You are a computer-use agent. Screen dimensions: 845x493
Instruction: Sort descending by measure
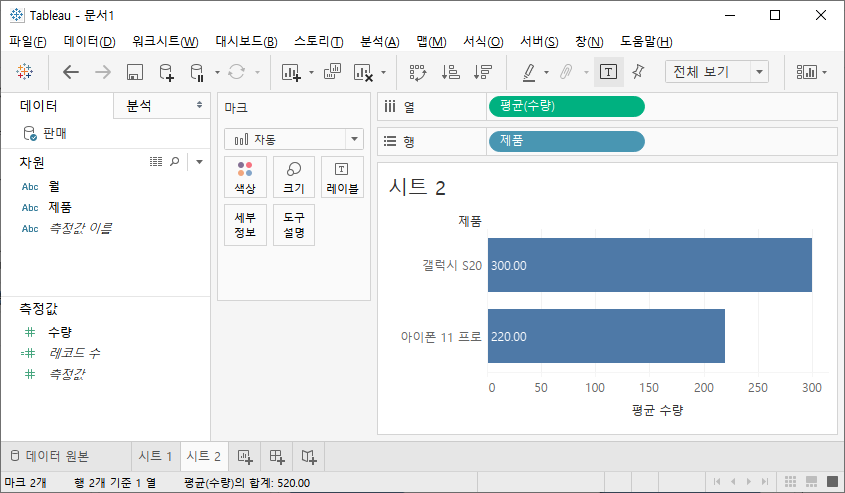(483, 72)
